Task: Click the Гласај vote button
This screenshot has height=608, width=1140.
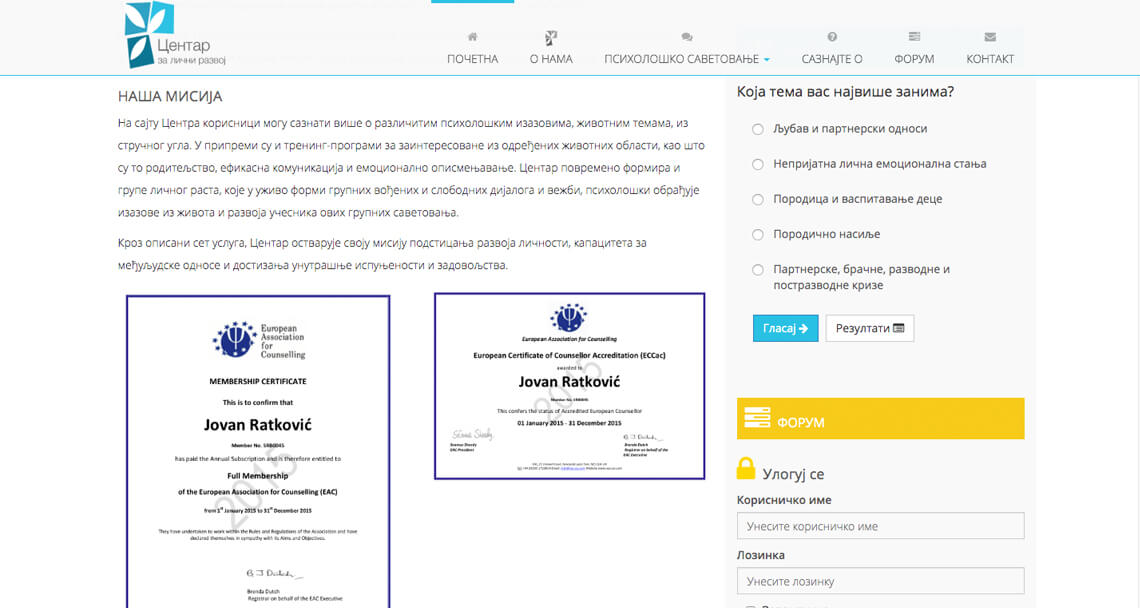Action: coord(785,328)
